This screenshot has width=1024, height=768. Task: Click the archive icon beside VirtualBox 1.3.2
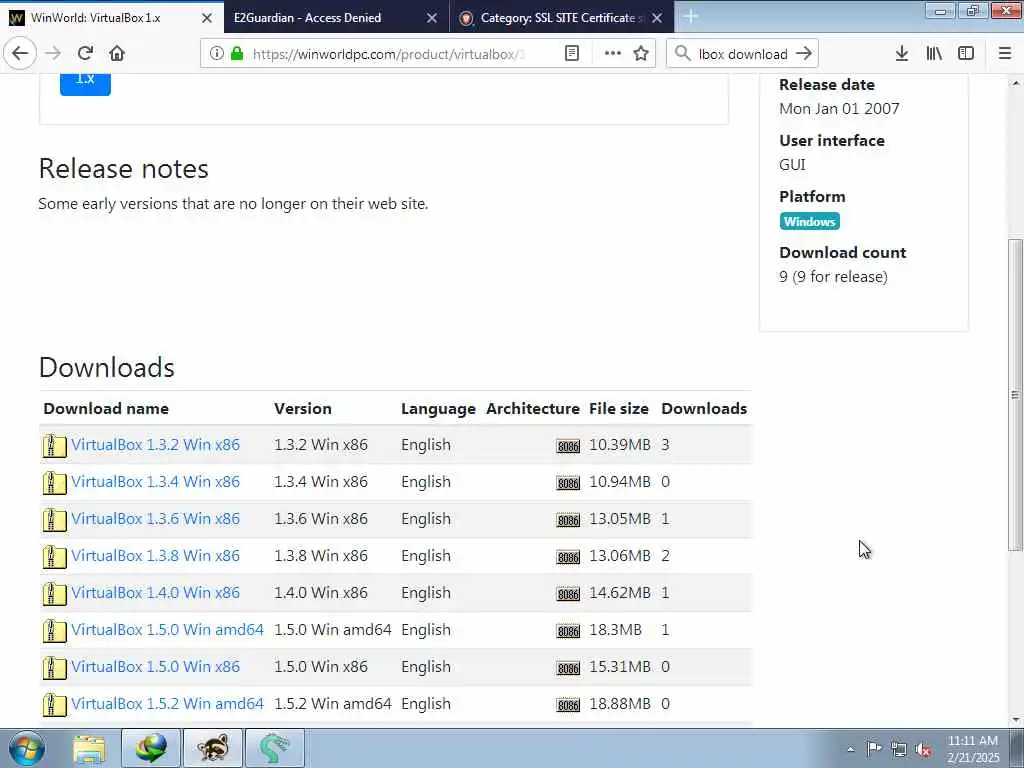click(x=55, y=446)
